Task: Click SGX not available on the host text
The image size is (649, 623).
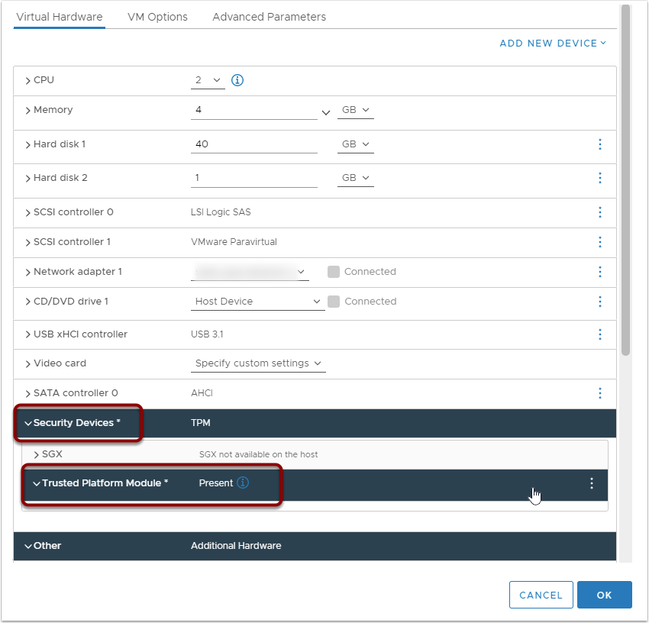Action: [x=258, y=454]
